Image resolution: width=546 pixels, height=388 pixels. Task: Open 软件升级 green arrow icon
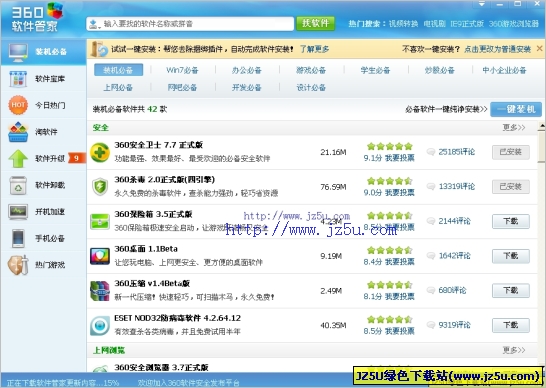point(18,159)
